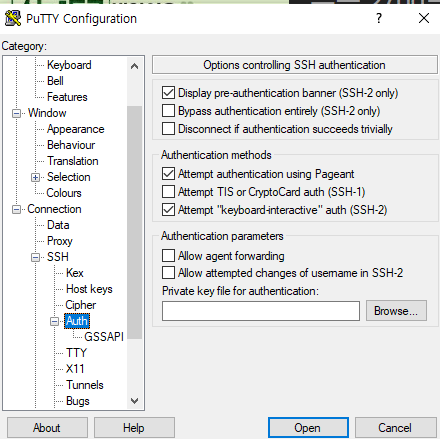Select Features in category tree
Viewport: 440px width, 439px height.
(x=67, y=97)
